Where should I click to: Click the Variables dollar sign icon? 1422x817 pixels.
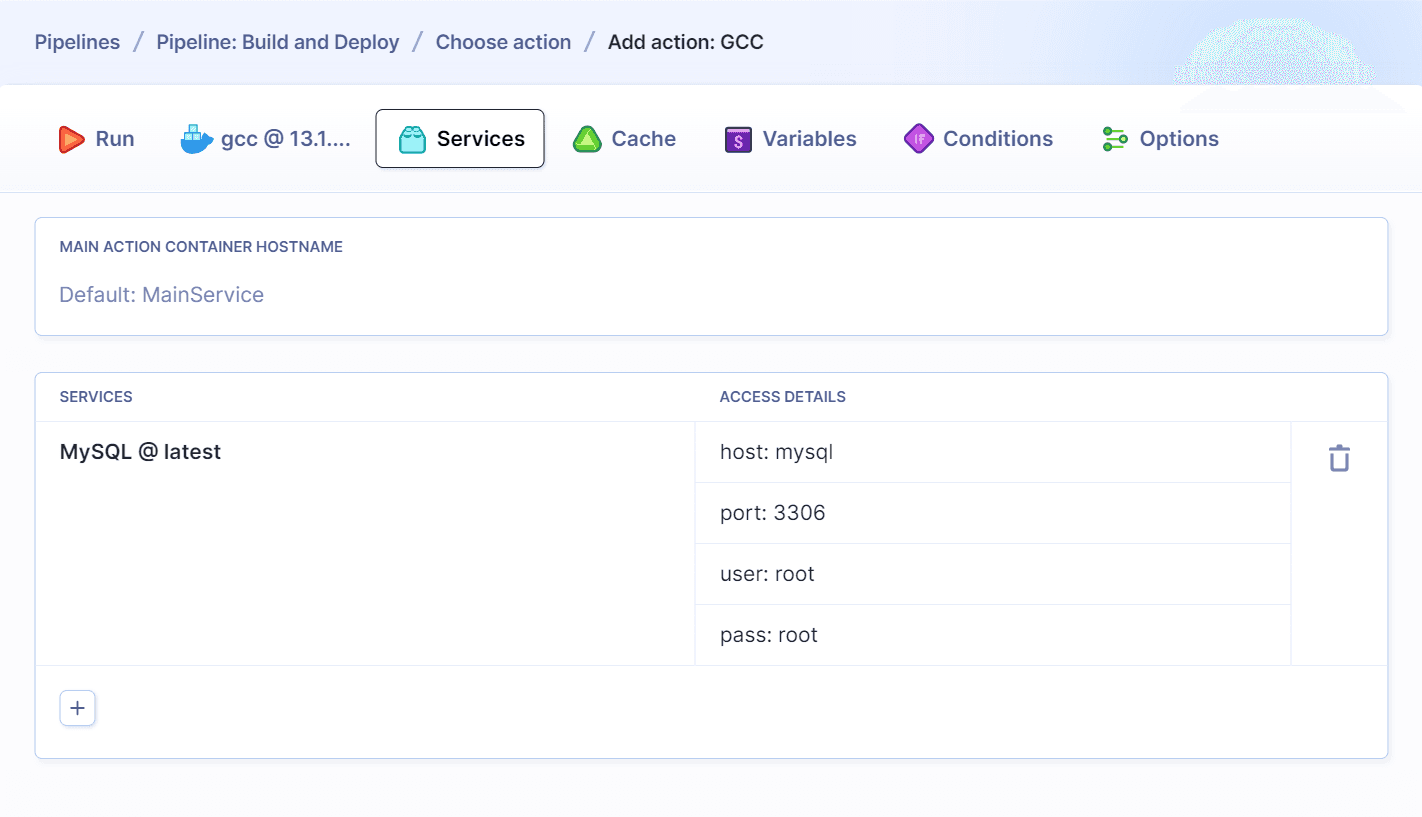coord(737,138)
